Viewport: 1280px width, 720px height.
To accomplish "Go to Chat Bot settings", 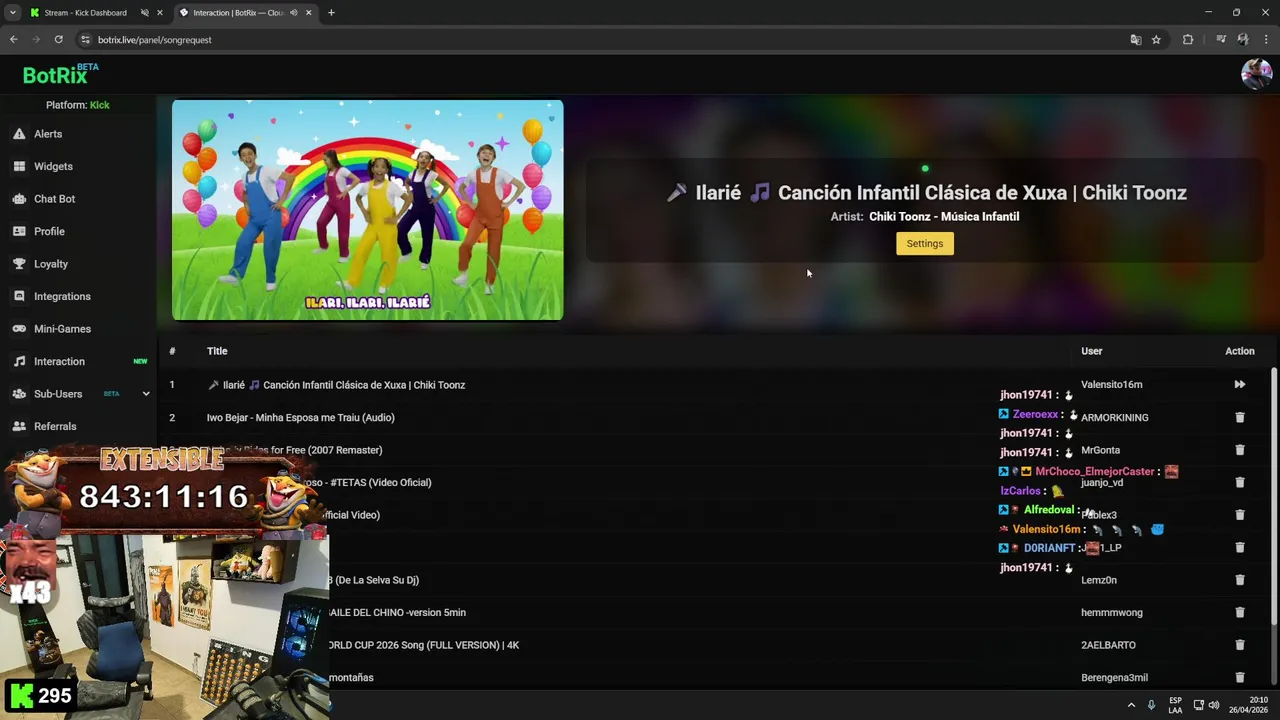I will (54, 199).
